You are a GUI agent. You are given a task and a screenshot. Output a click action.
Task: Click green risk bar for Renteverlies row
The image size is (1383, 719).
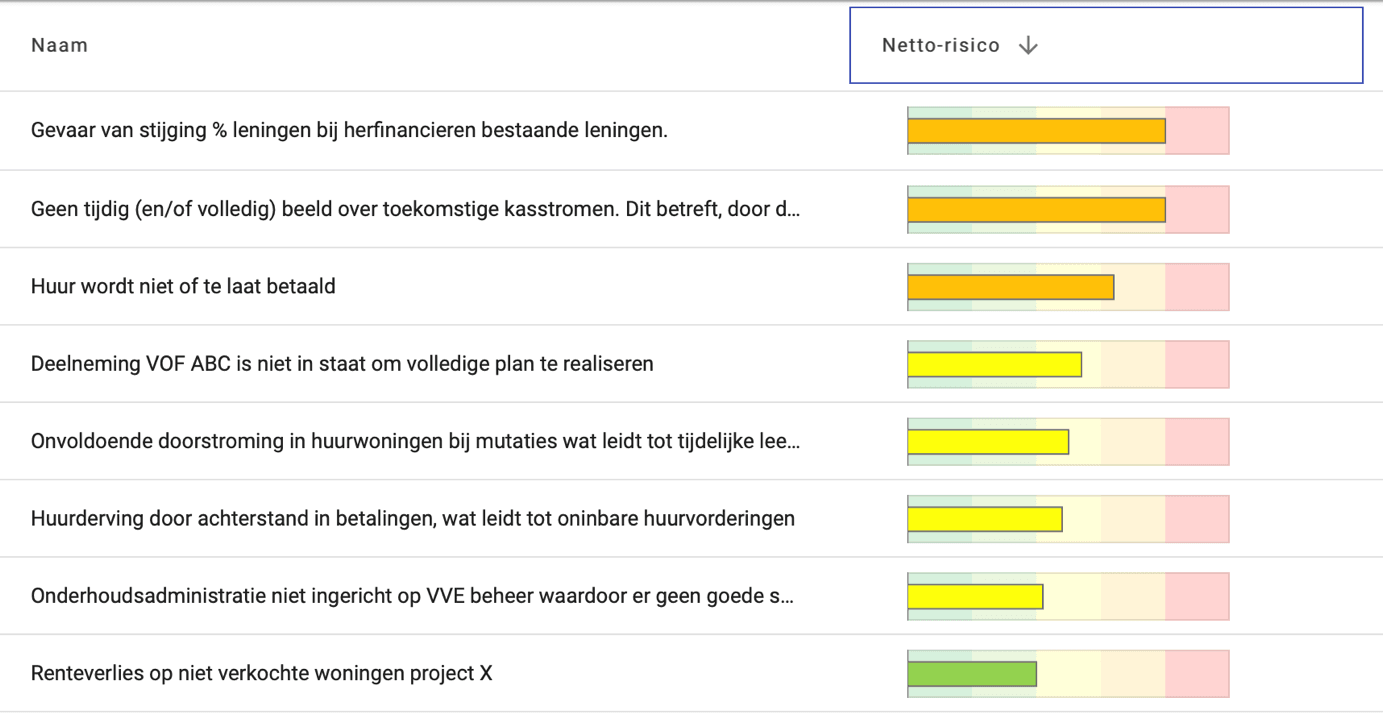pos(972,674)
